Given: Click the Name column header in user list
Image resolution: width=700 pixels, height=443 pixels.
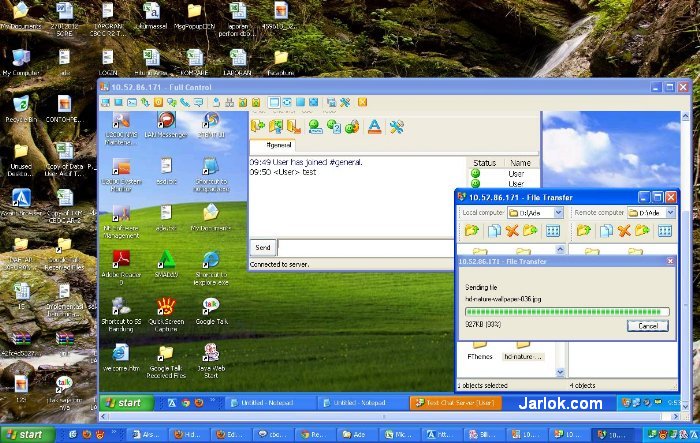Looking at the screenshot, I should tap(521, 163).
